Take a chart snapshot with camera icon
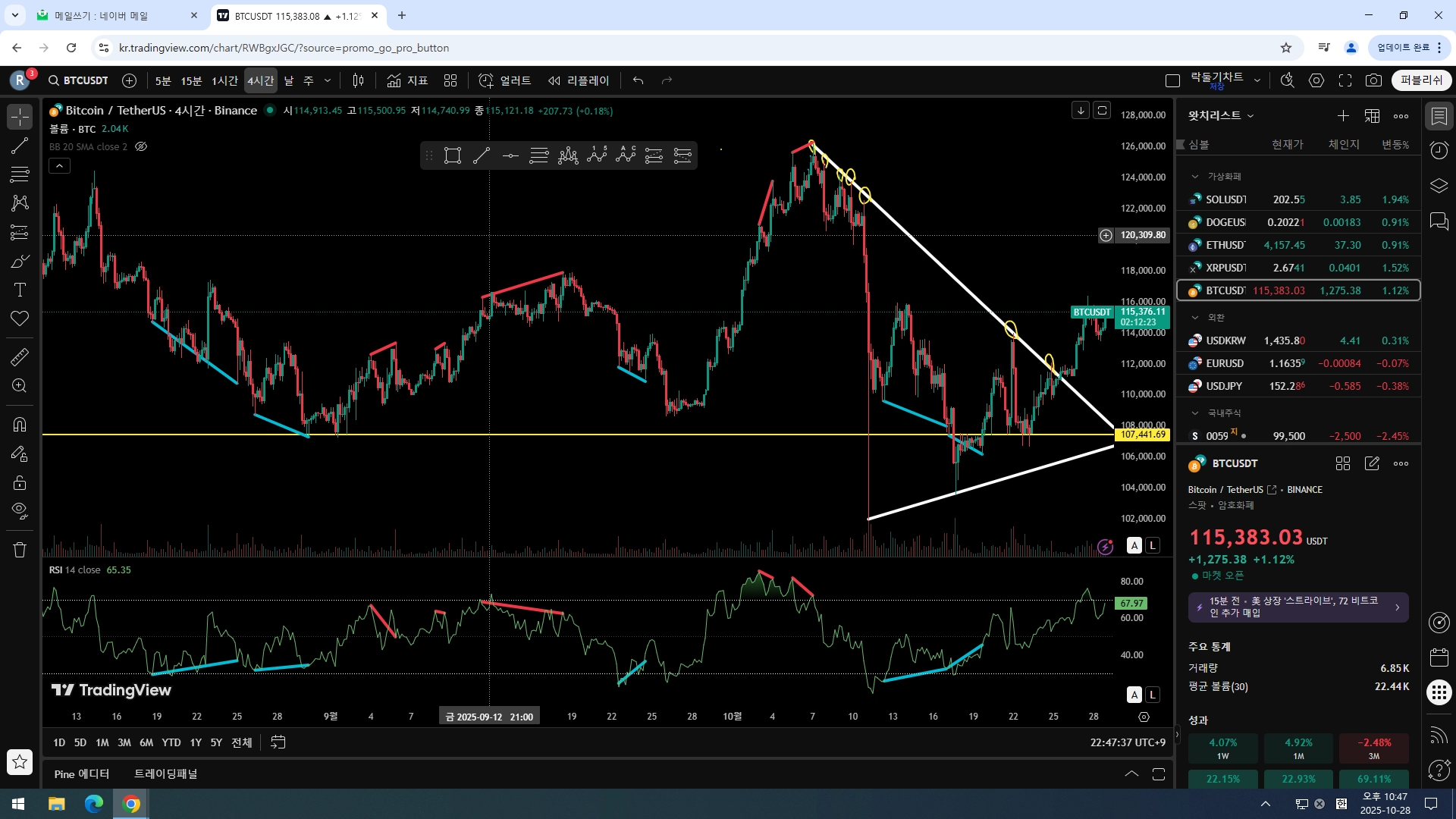1456x819 pixels. click(1373, 80)
